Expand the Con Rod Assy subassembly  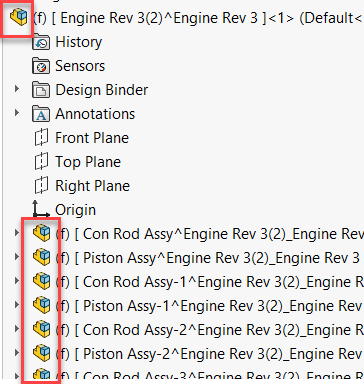(x=17, y=233)
